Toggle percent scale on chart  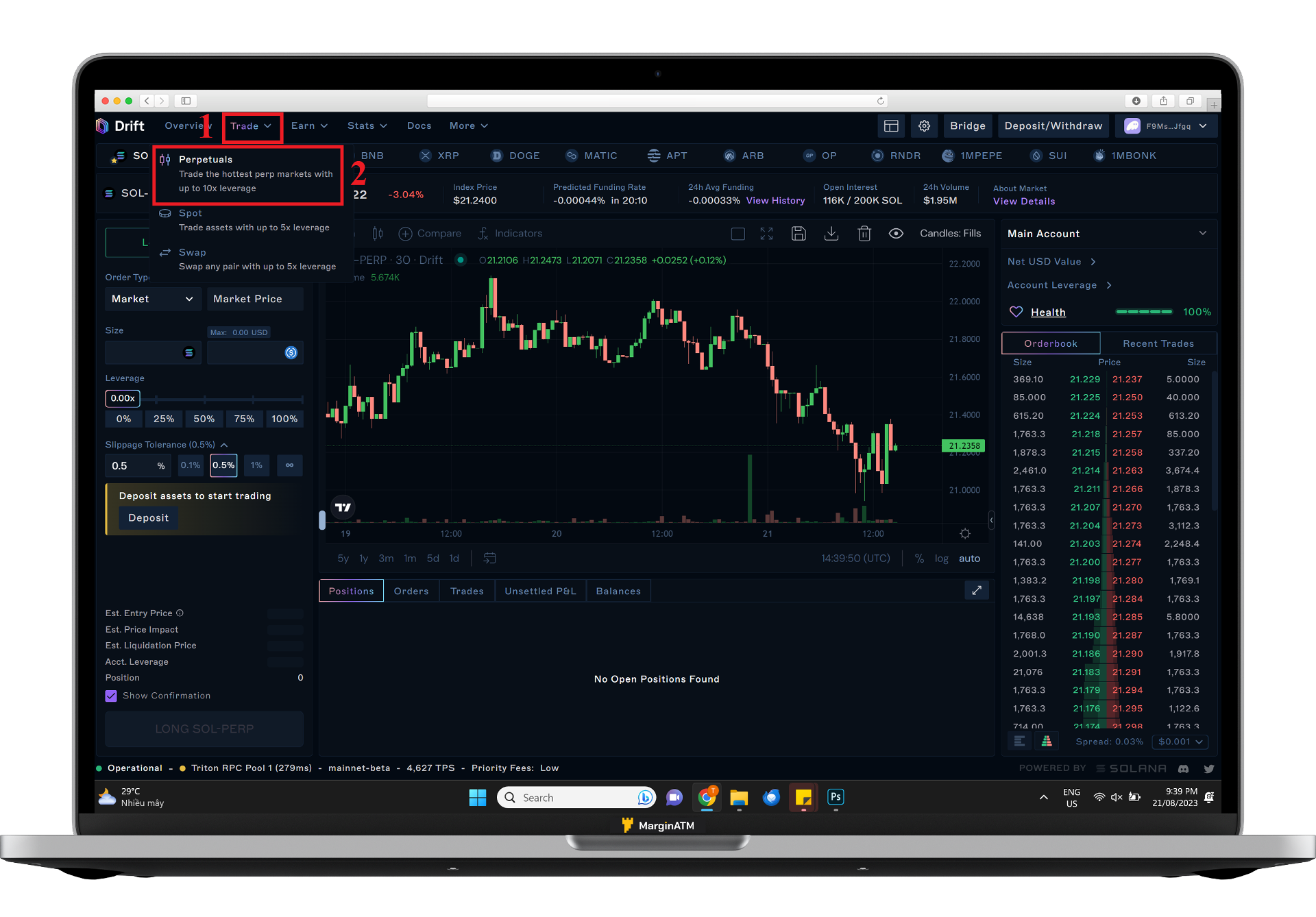pyautogui.click(x=919, y=559)
